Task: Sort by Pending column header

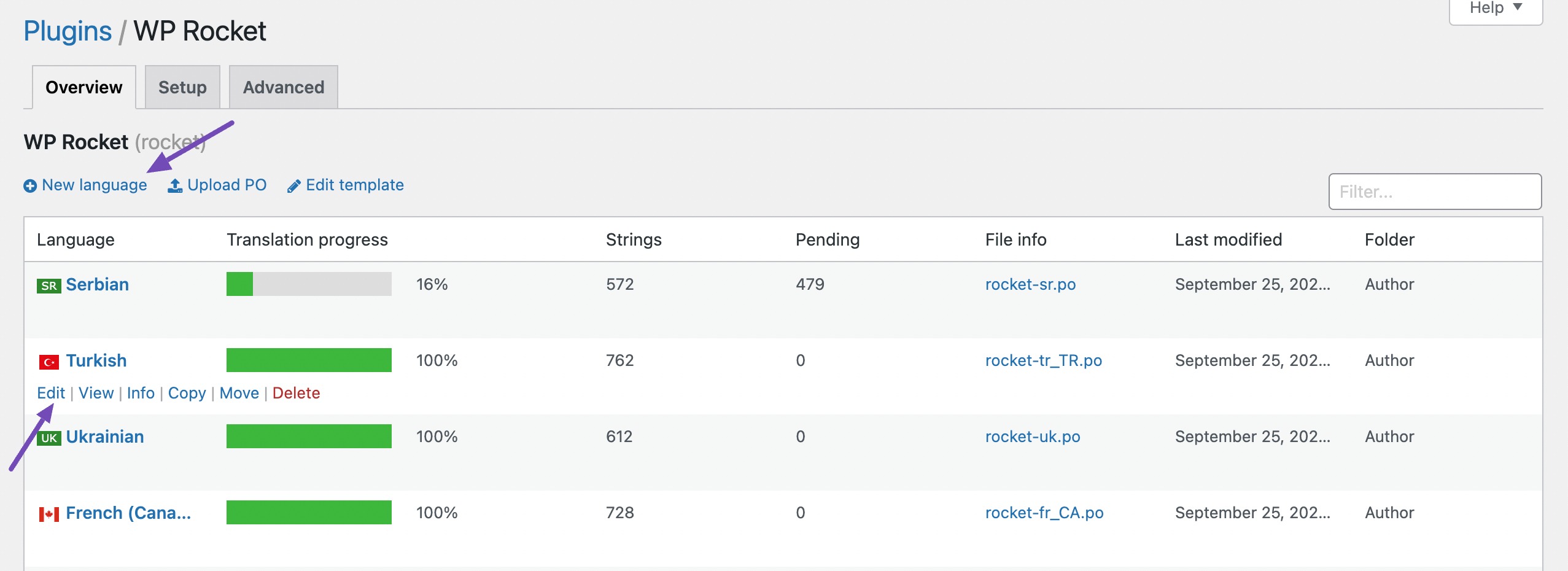Action: click(x=828, y=239)
